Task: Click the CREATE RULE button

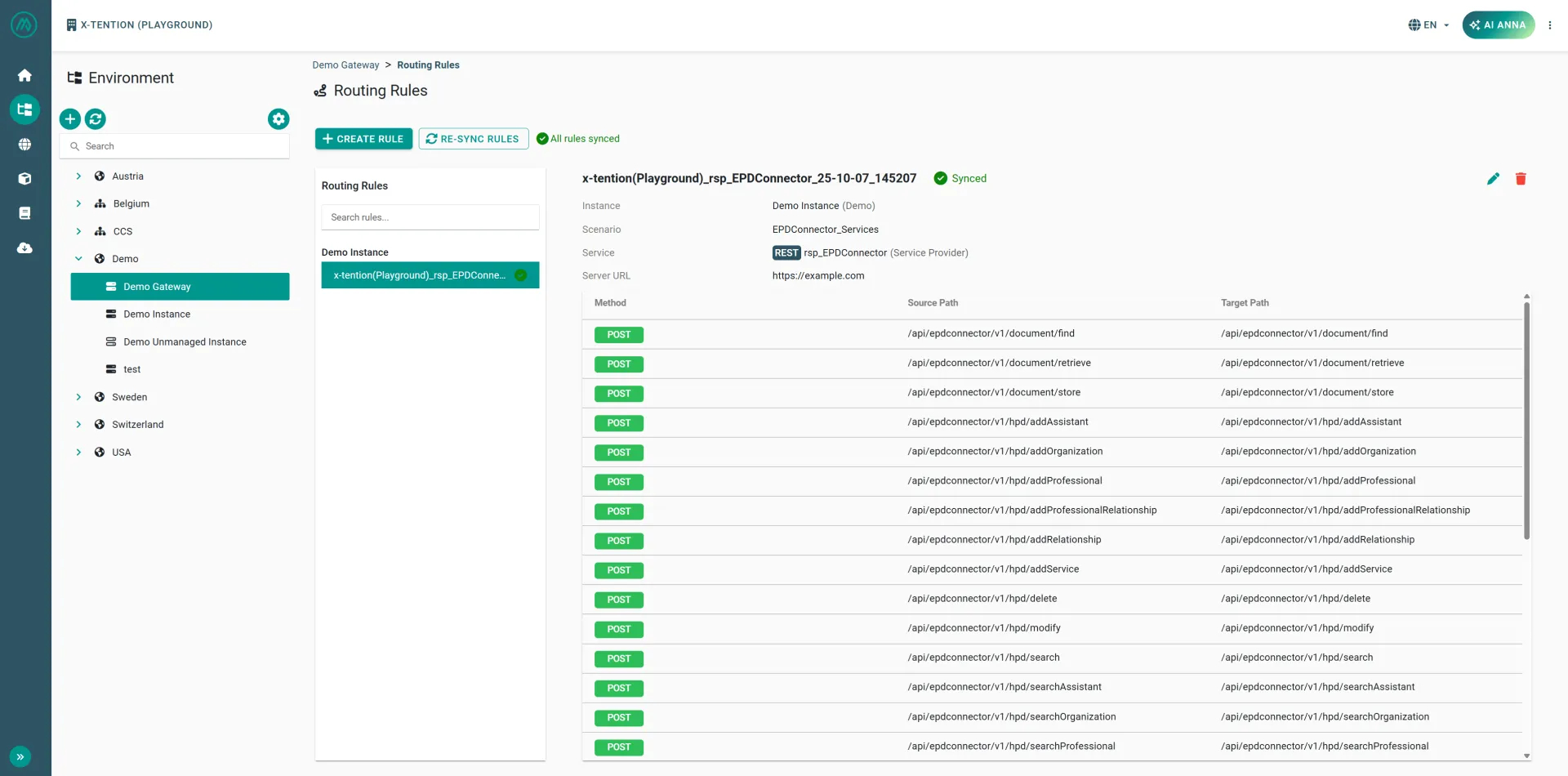Action: (363, 138)
